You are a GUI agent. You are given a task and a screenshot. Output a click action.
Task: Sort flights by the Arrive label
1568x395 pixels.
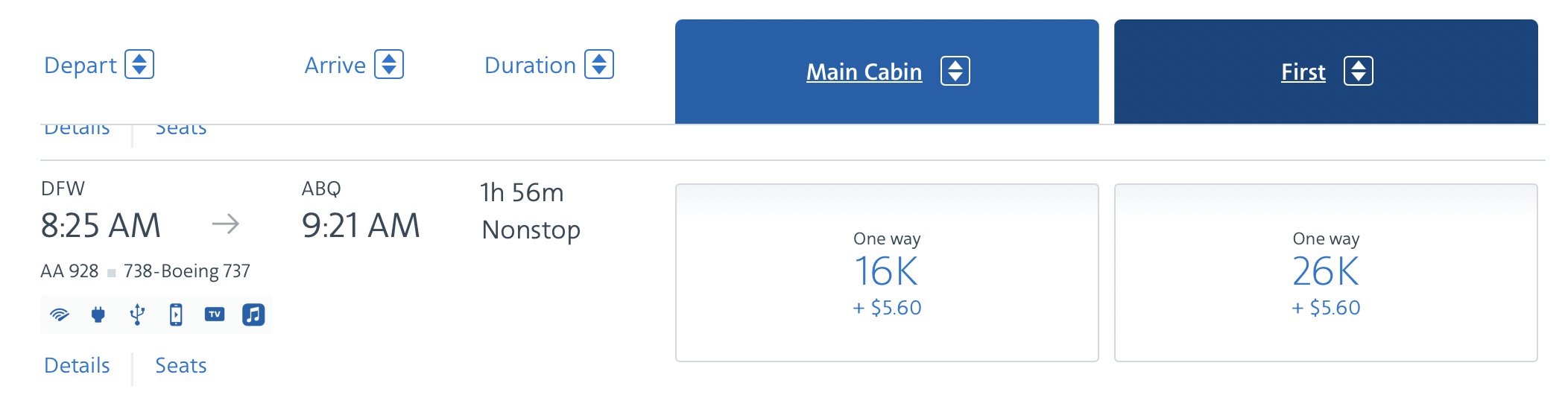point(335,66)
